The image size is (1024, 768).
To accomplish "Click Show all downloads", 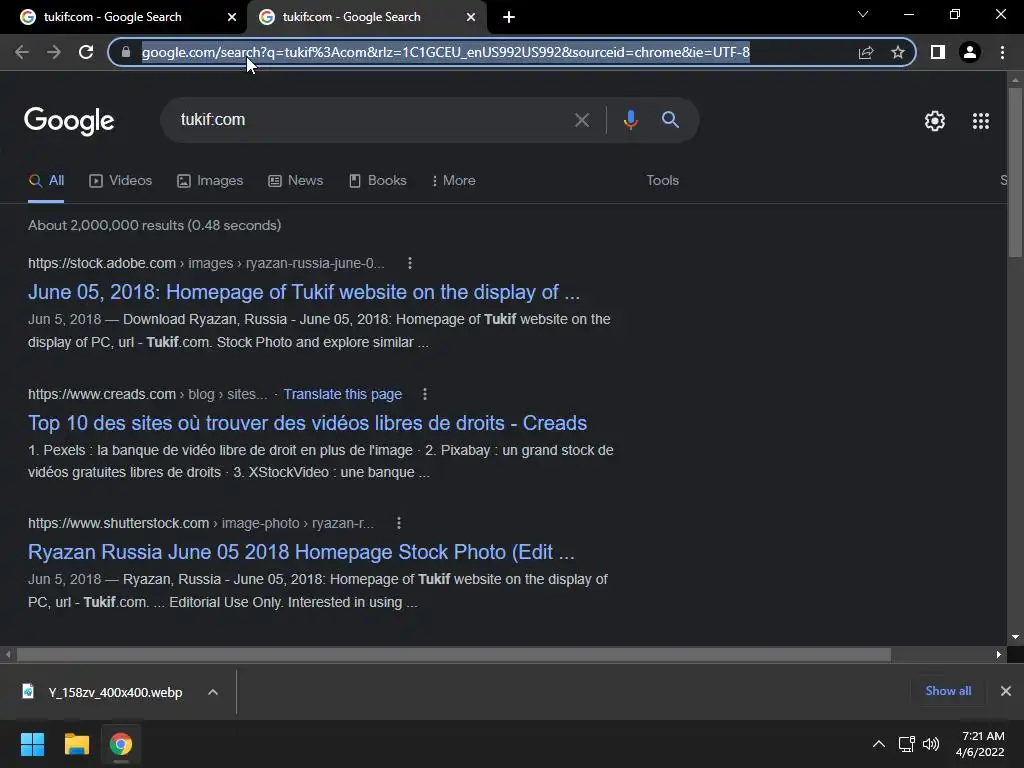I will pyautogui.click(x=948, y=691).
